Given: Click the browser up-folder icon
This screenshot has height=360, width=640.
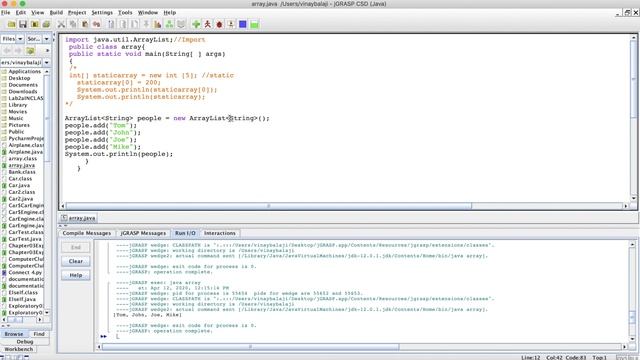Looking at the screenshot, I should click(30, 51).
